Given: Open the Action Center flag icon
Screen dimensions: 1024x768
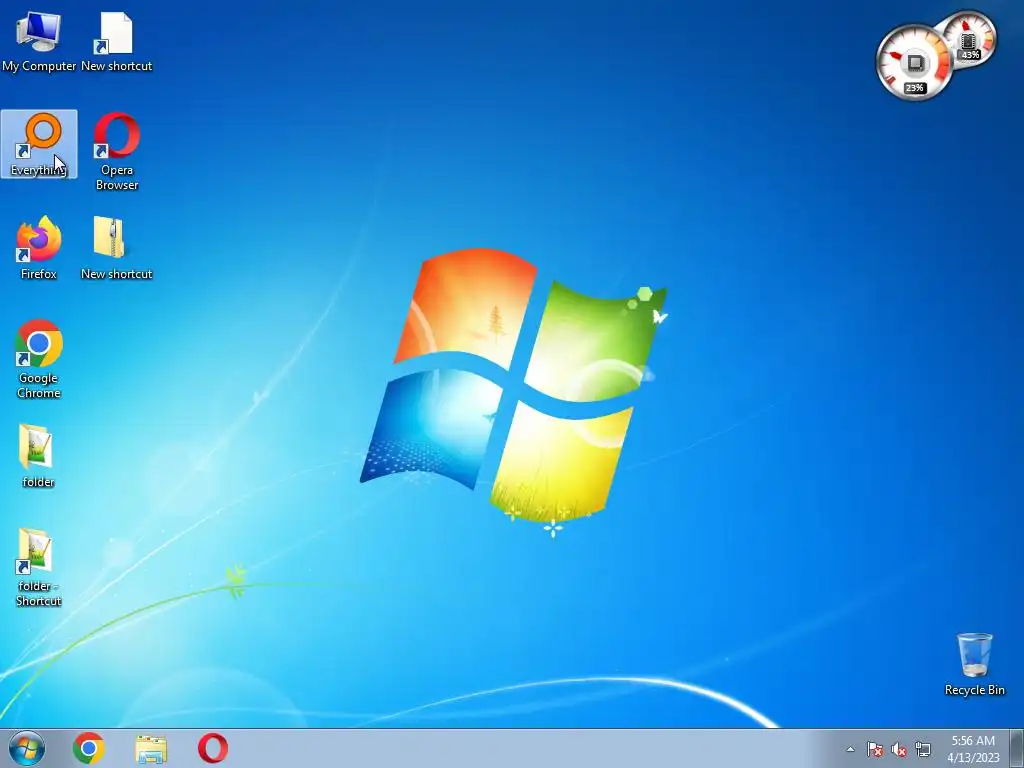Looking at the screenshot, I should tap(875, 749).
